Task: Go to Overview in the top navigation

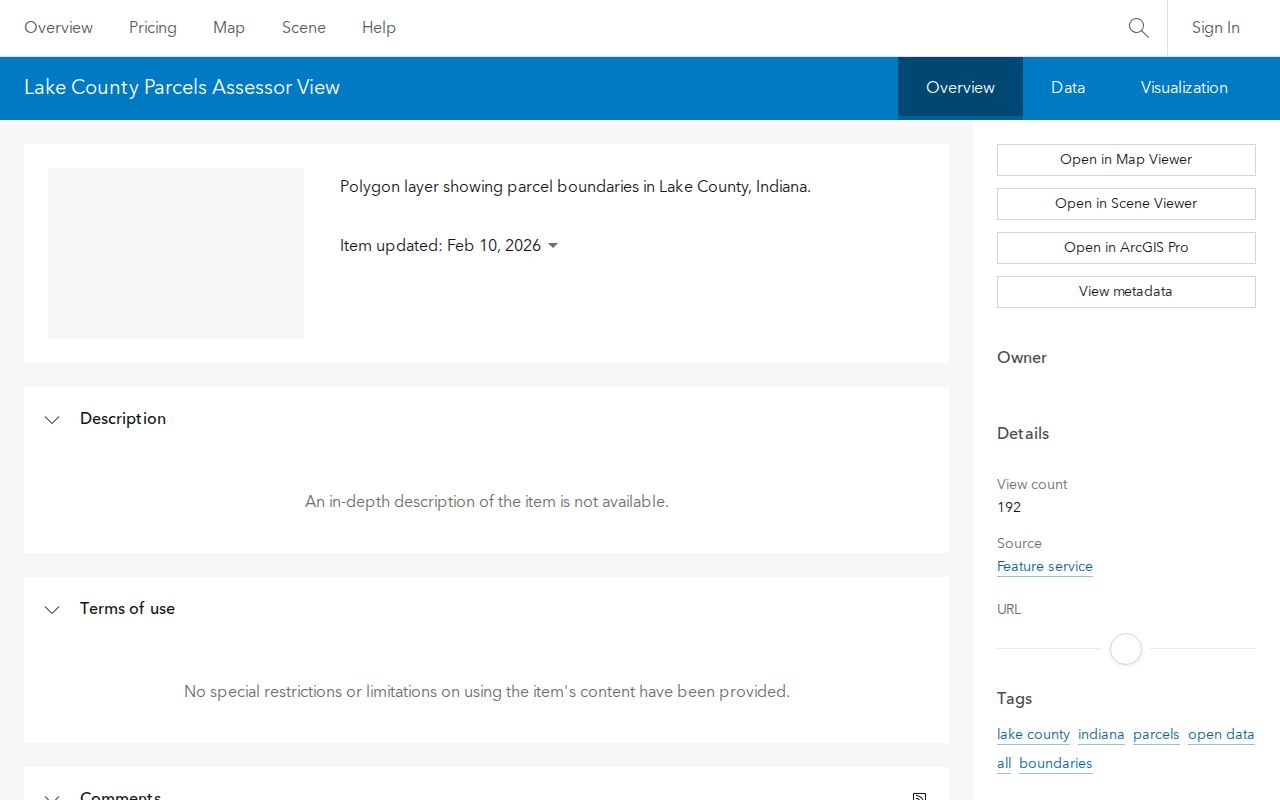Action: point(58,28)
